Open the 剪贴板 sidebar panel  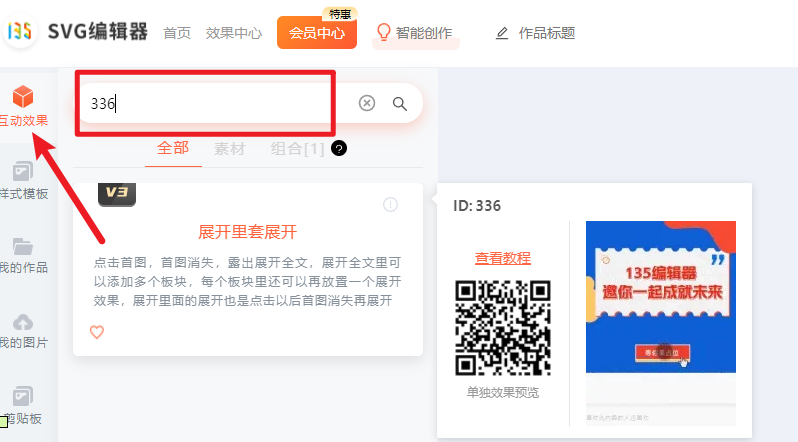pos(23,406)
